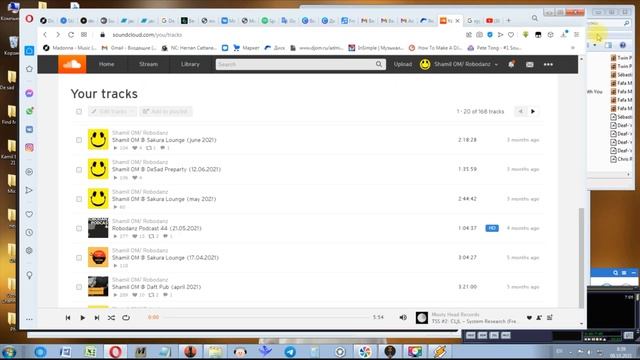This screenshot has height=360, width=640.
Task: Click the Messenger icon in Opera sidebar
Action: coord(29,93)
